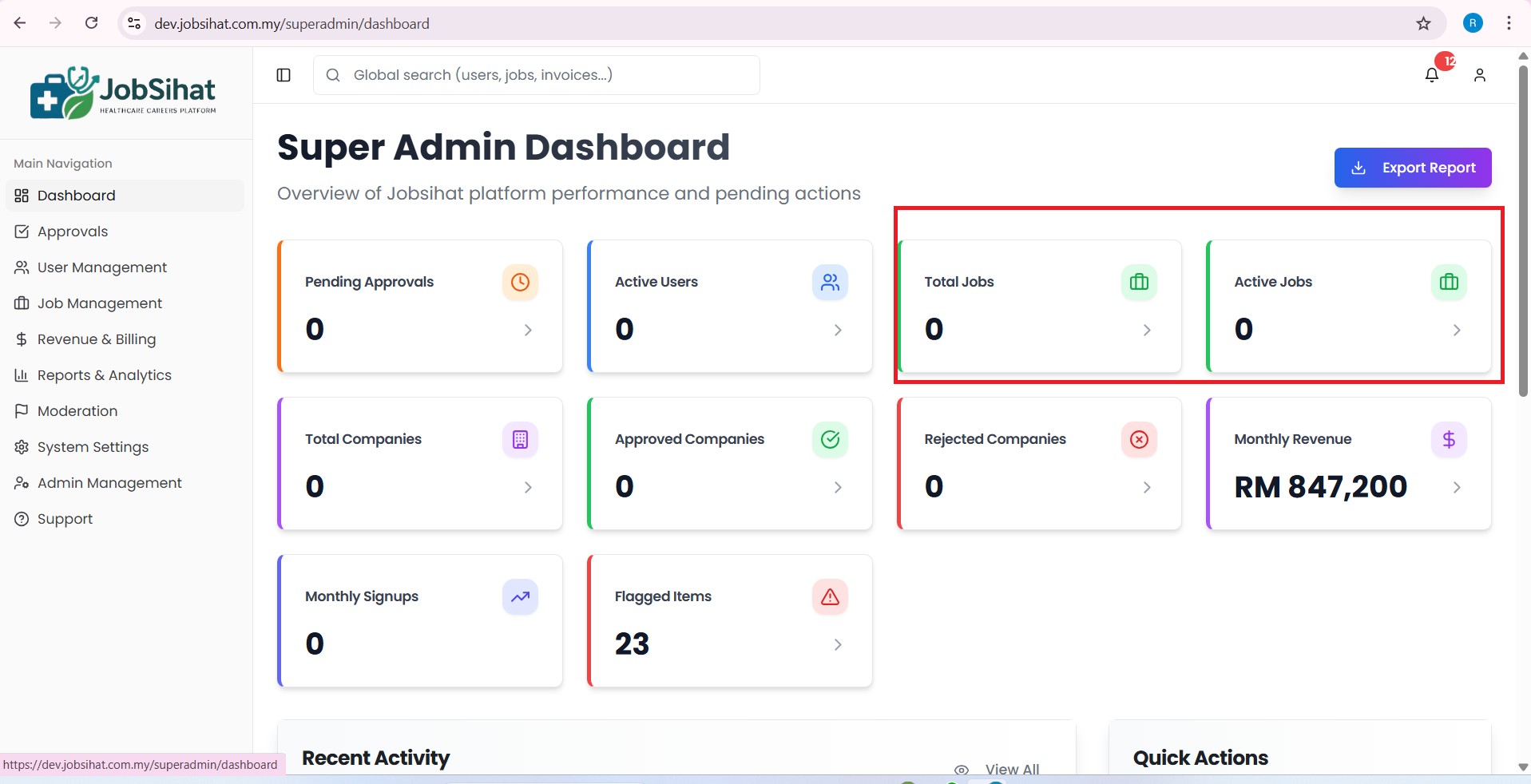Open the notifications bell icon
The image size is (1531, 784).
(x=1432, y=75)
